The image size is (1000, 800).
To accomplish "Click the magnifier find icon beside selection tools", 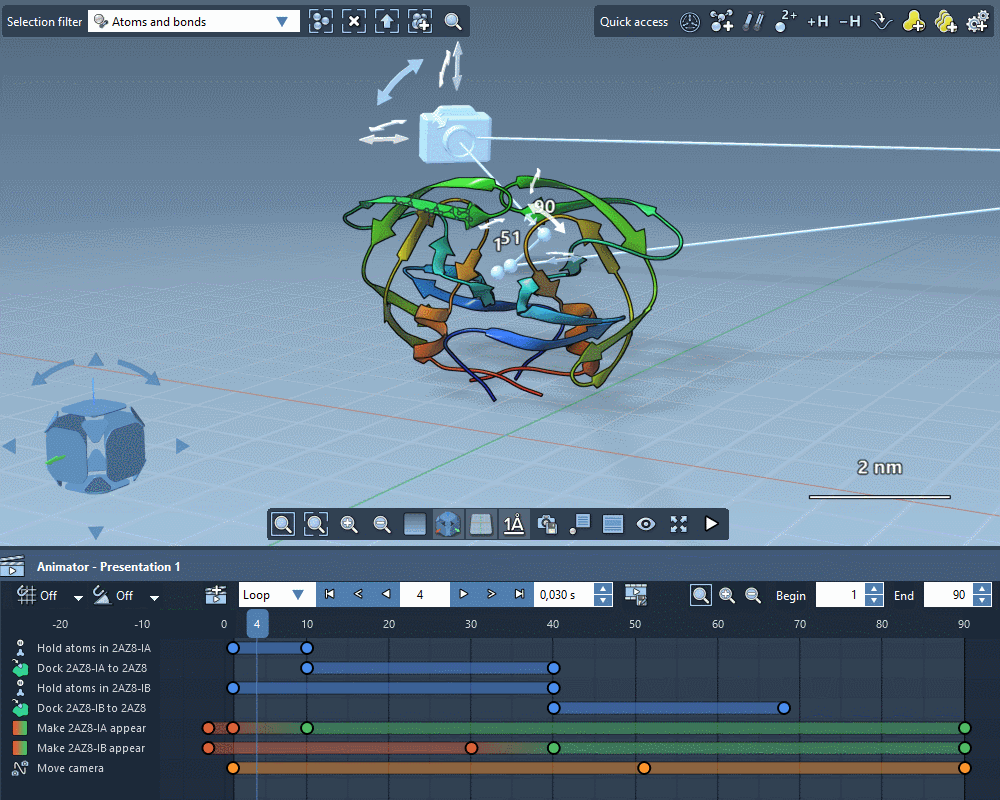I will coord(453,21).
